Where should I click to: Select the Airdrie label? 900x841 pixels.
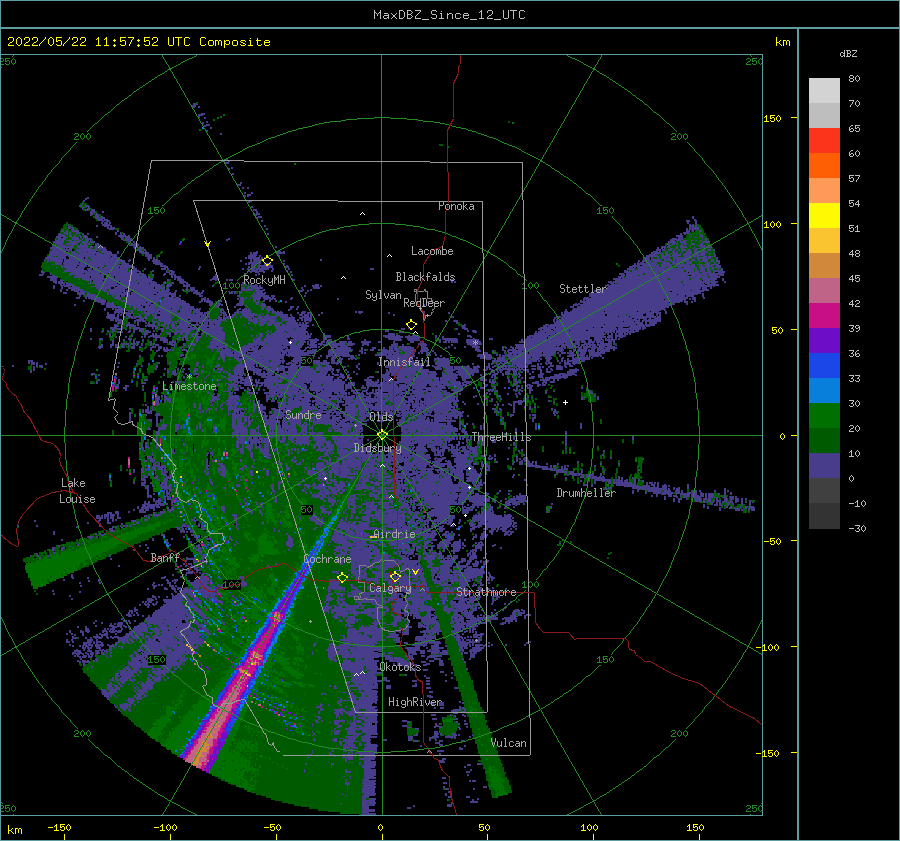pyautogui.click(x=394, y=534)
